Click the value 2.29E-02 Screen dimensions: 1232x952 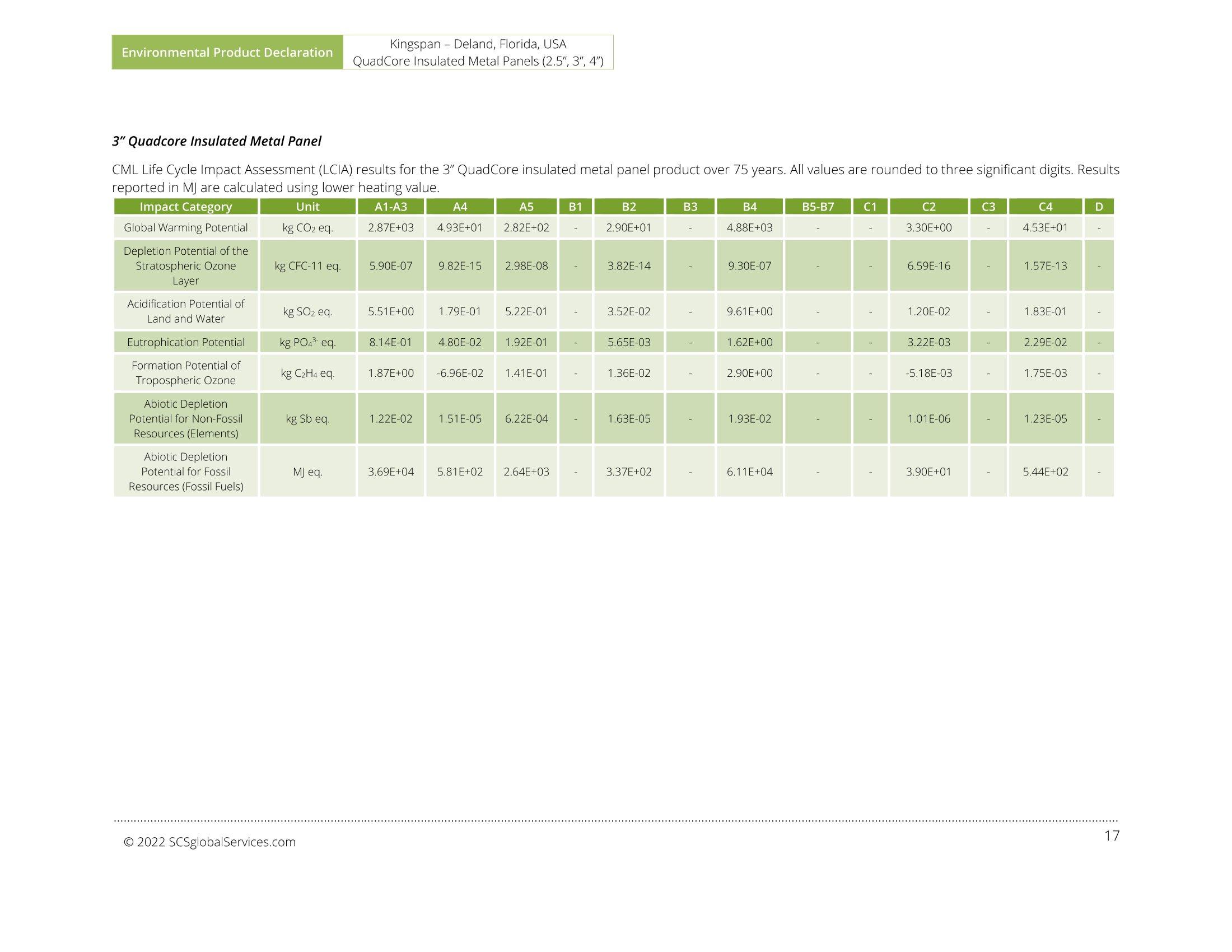pyautogui.click(x=1046, y=342)
